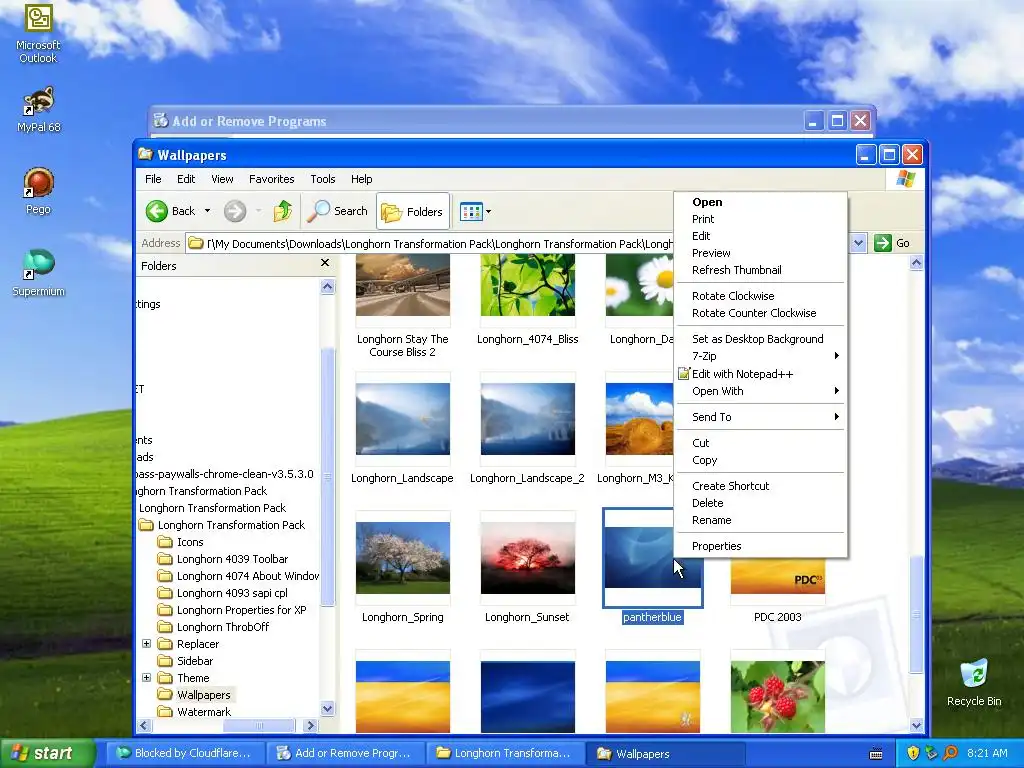Select Longhorn_Landscape_2 thumbnail
This screenshot has height=768, width=1024.
click(x=528, y=419)
